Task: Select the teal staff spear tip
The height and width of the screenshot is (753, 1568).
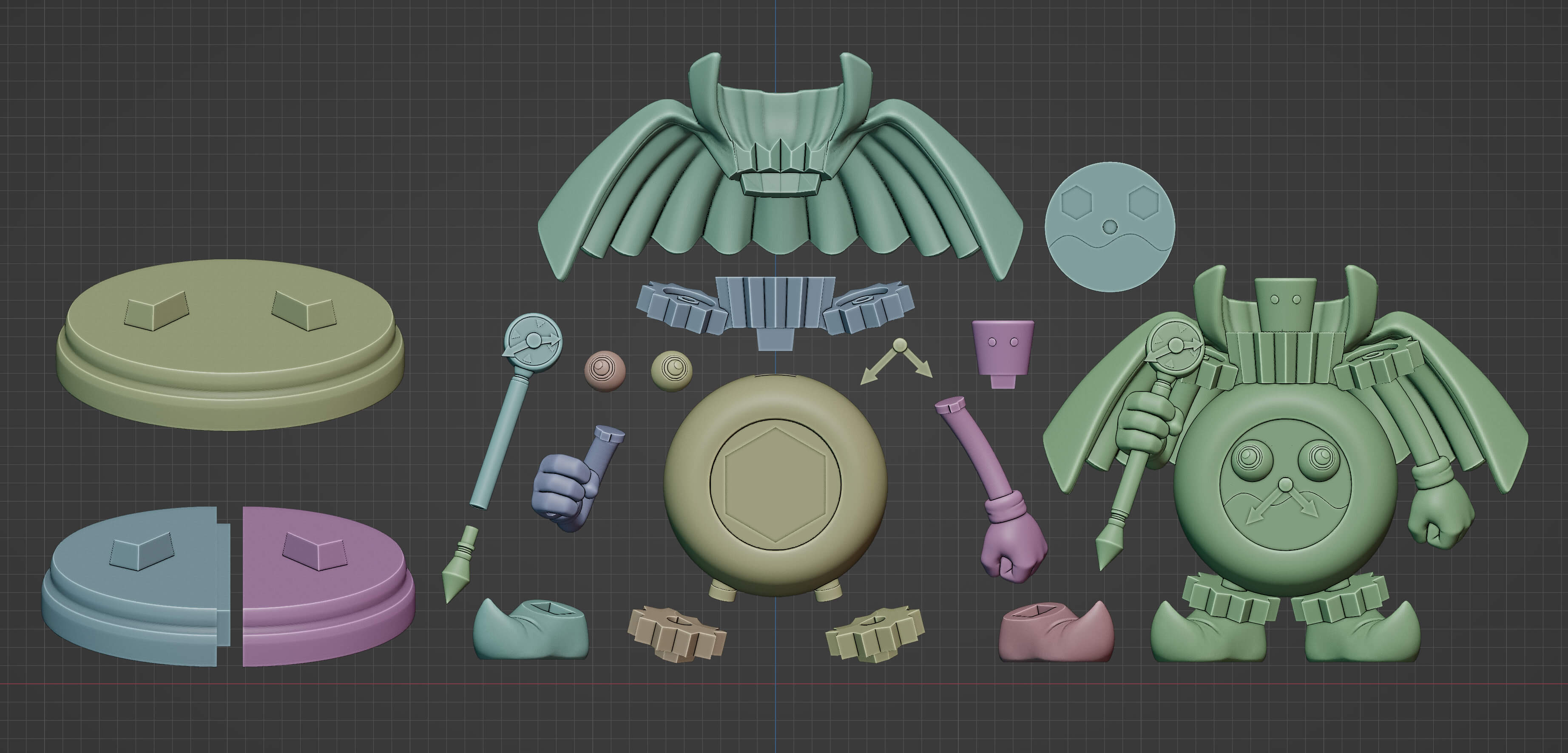Action: (458, 571)
